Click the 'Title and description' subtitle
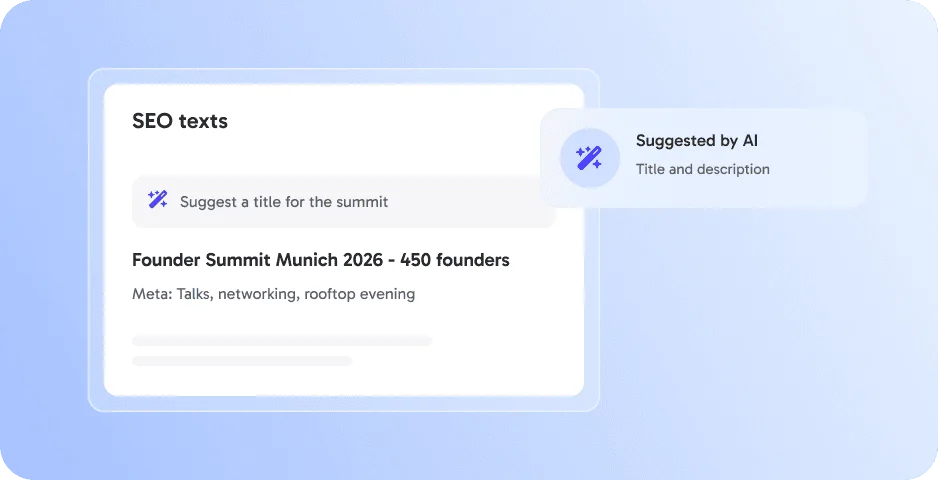The image size is (938, 480). coord(703,169)
